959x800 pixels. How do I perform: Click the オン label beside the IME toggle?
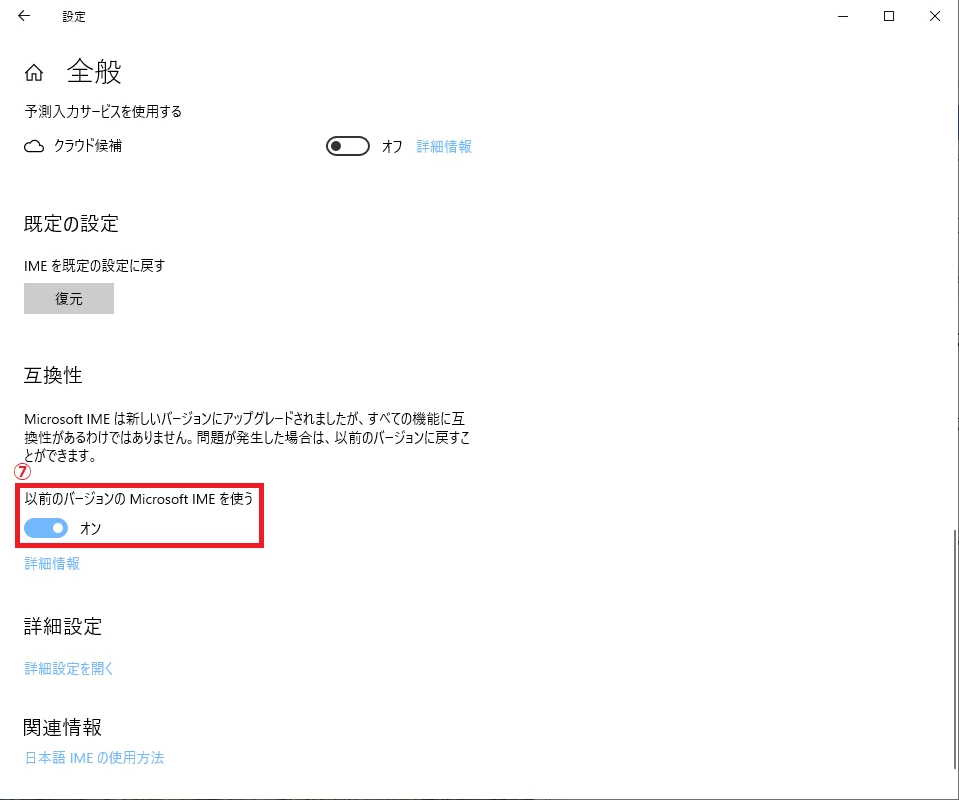(91, 528)
